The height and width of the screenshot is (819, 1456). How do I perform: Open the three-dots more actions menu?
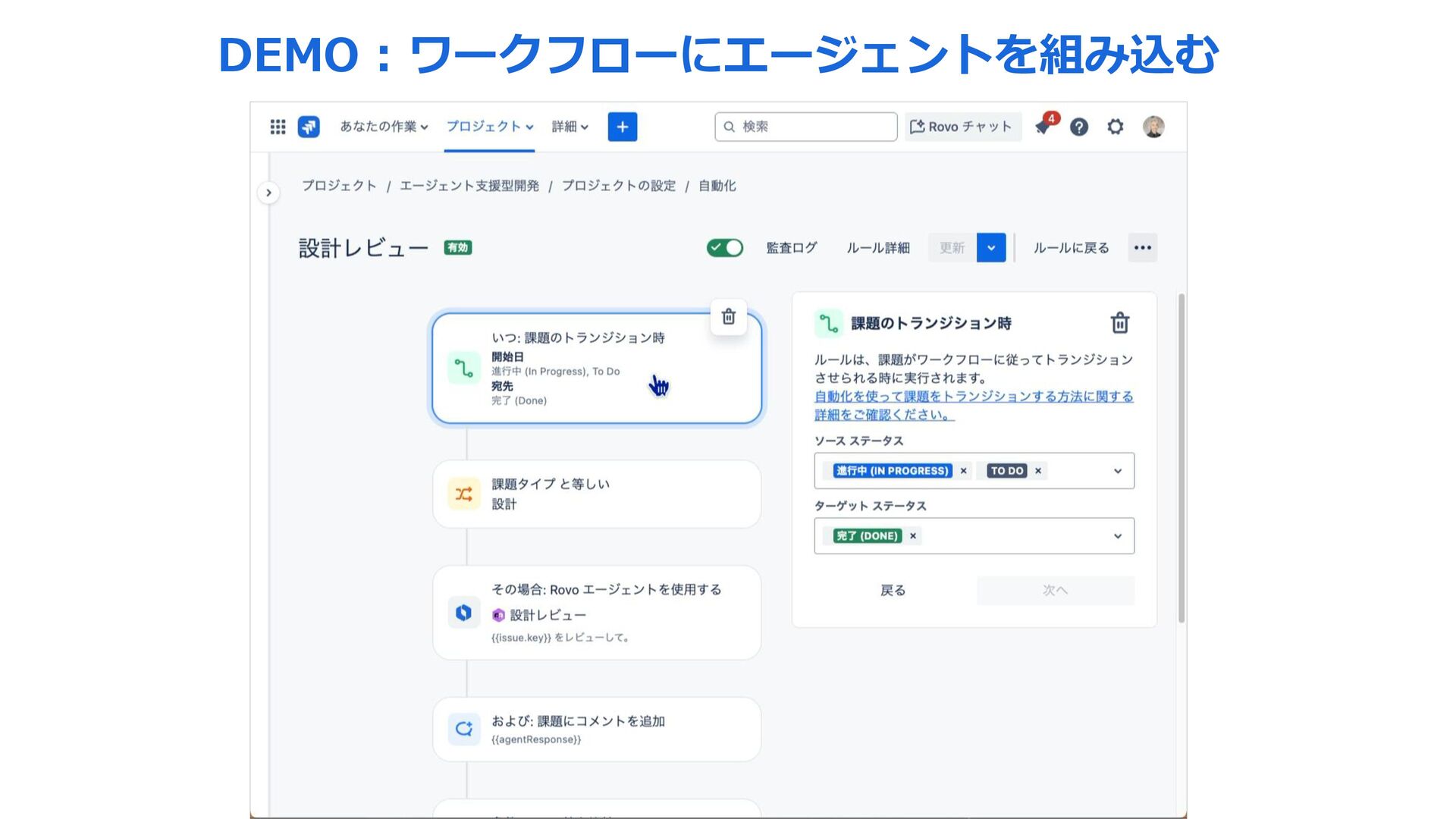pyautogui.click(x=1142, y=248)
